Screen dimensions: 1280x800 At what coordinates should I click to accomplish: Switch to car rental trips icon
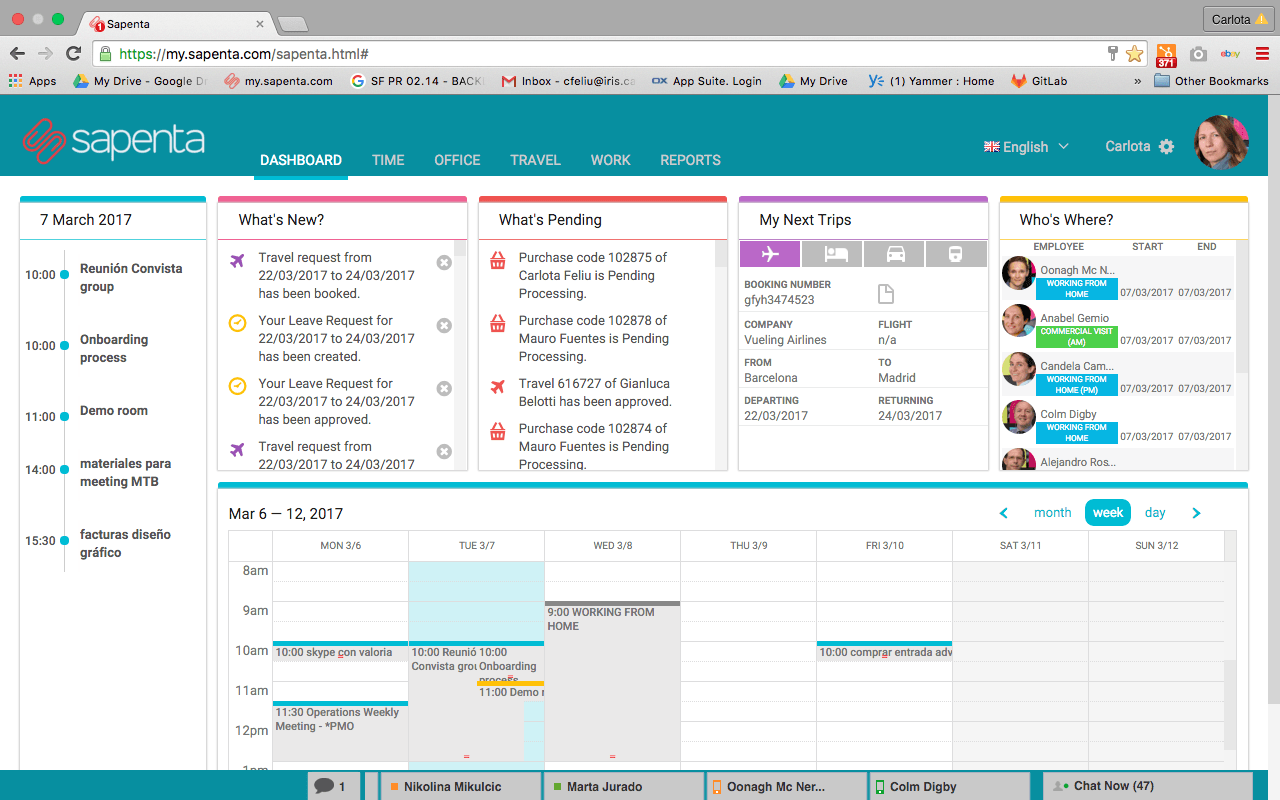point(894,254)
